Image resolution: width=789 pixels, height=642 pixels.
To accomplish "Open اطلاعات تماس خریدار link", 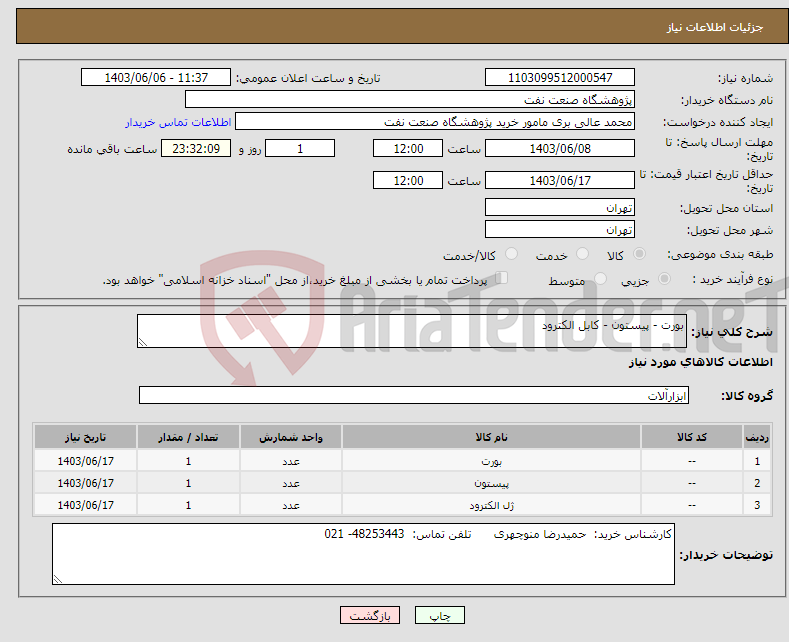I will [x=178, y=122].
